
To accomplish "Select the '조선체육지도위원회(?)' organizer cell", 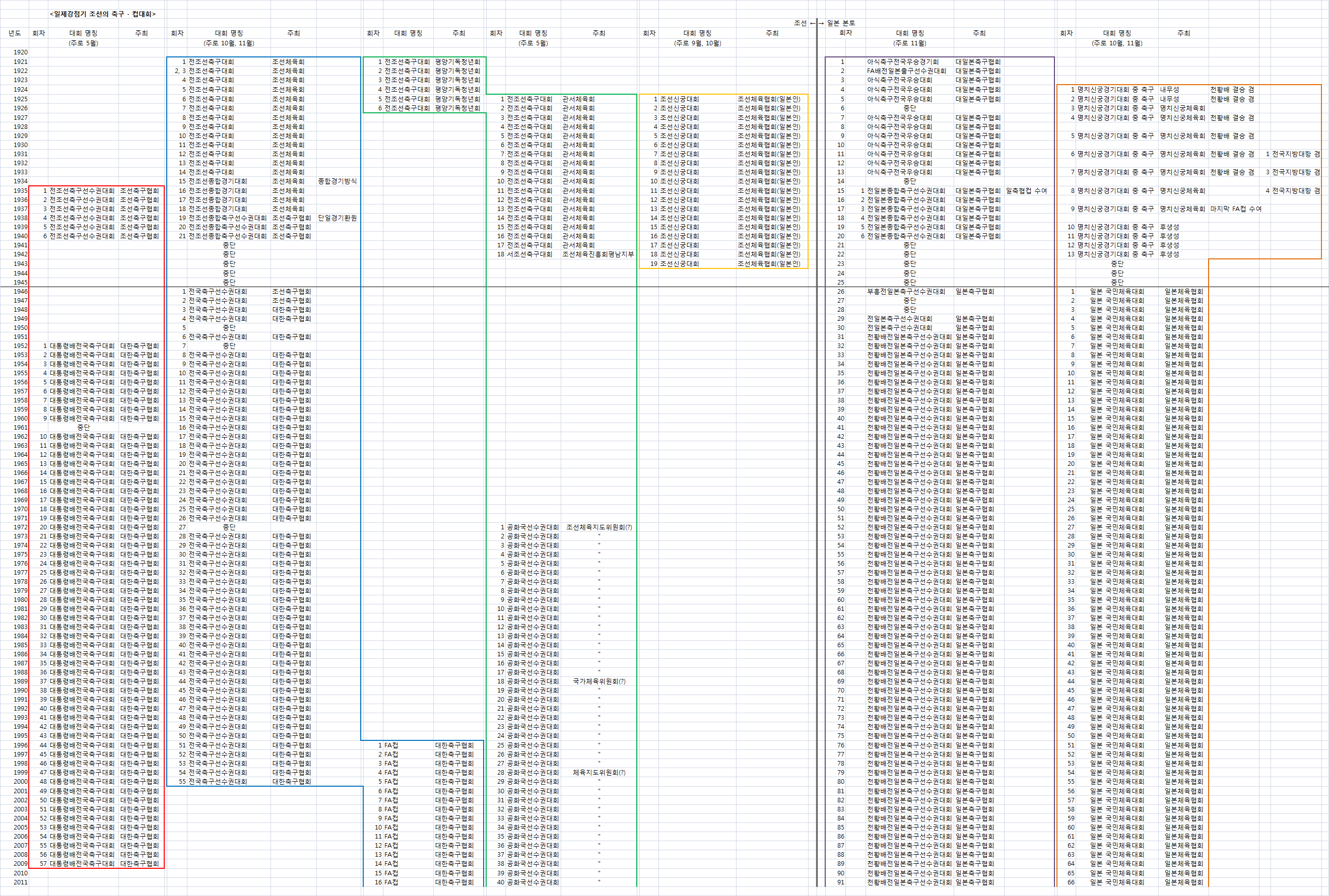I will (x=599, y=527).
